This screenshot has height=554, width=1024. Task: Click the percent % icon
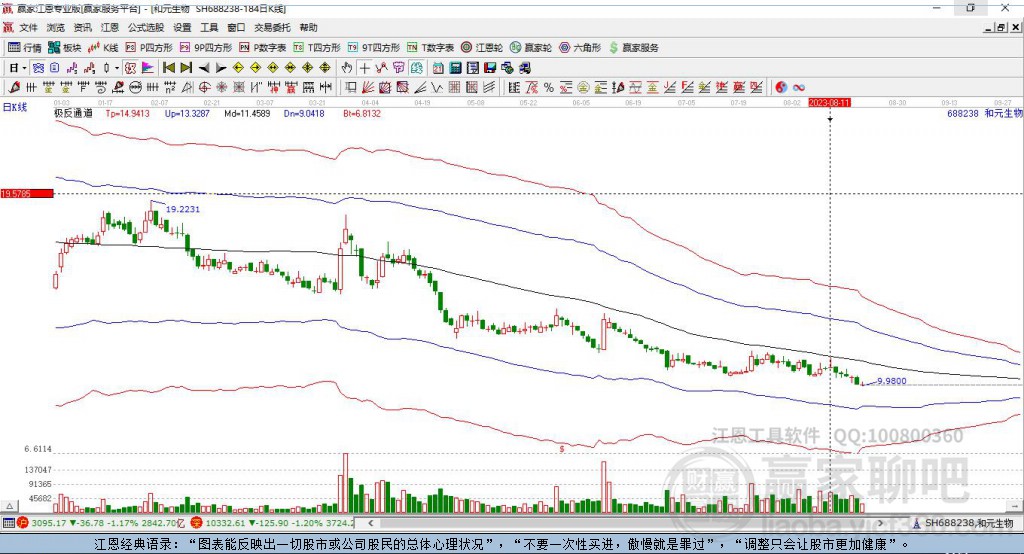tap(549, 87)
